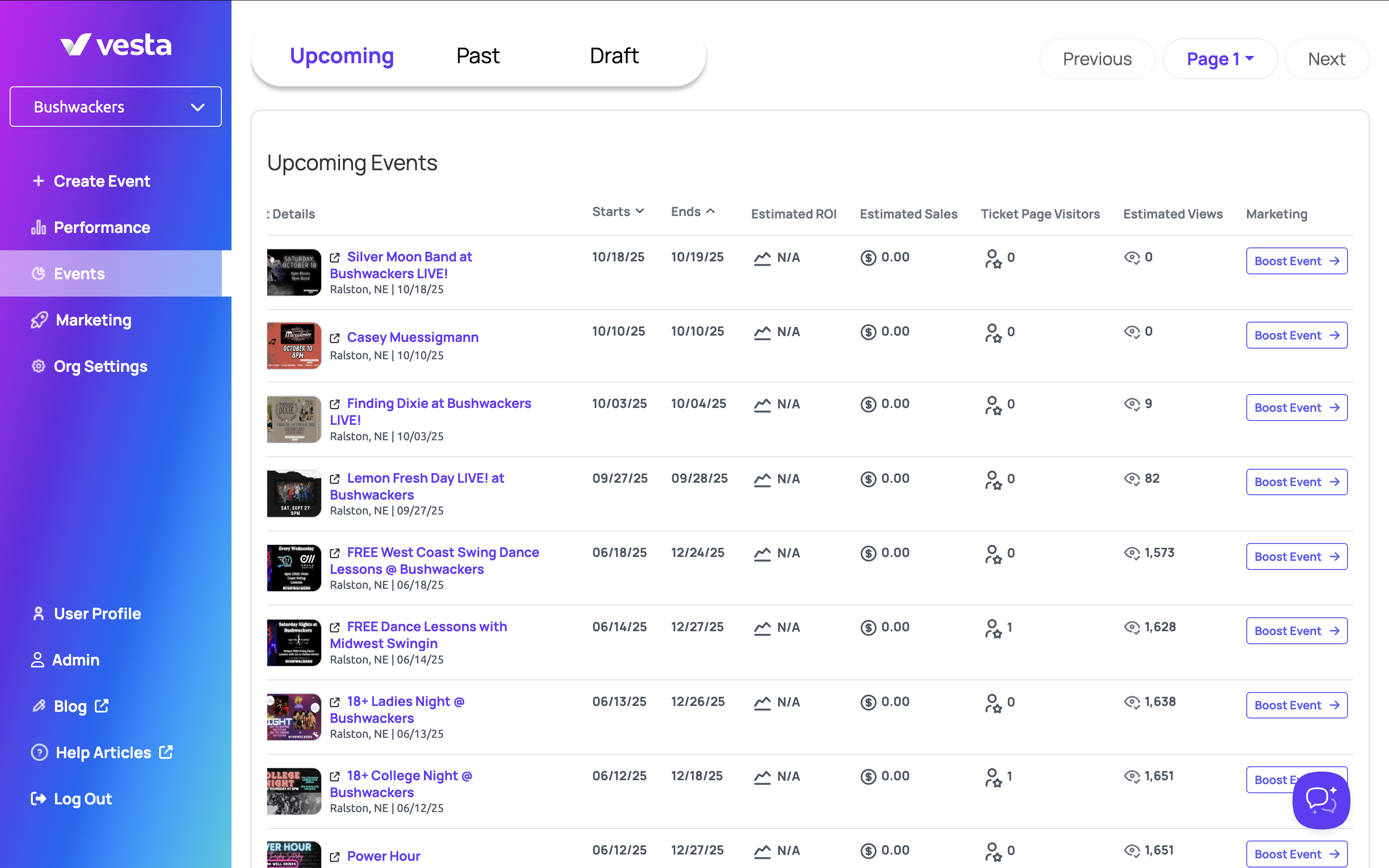Click the rocket icon next to Marketing

point(39,320)
